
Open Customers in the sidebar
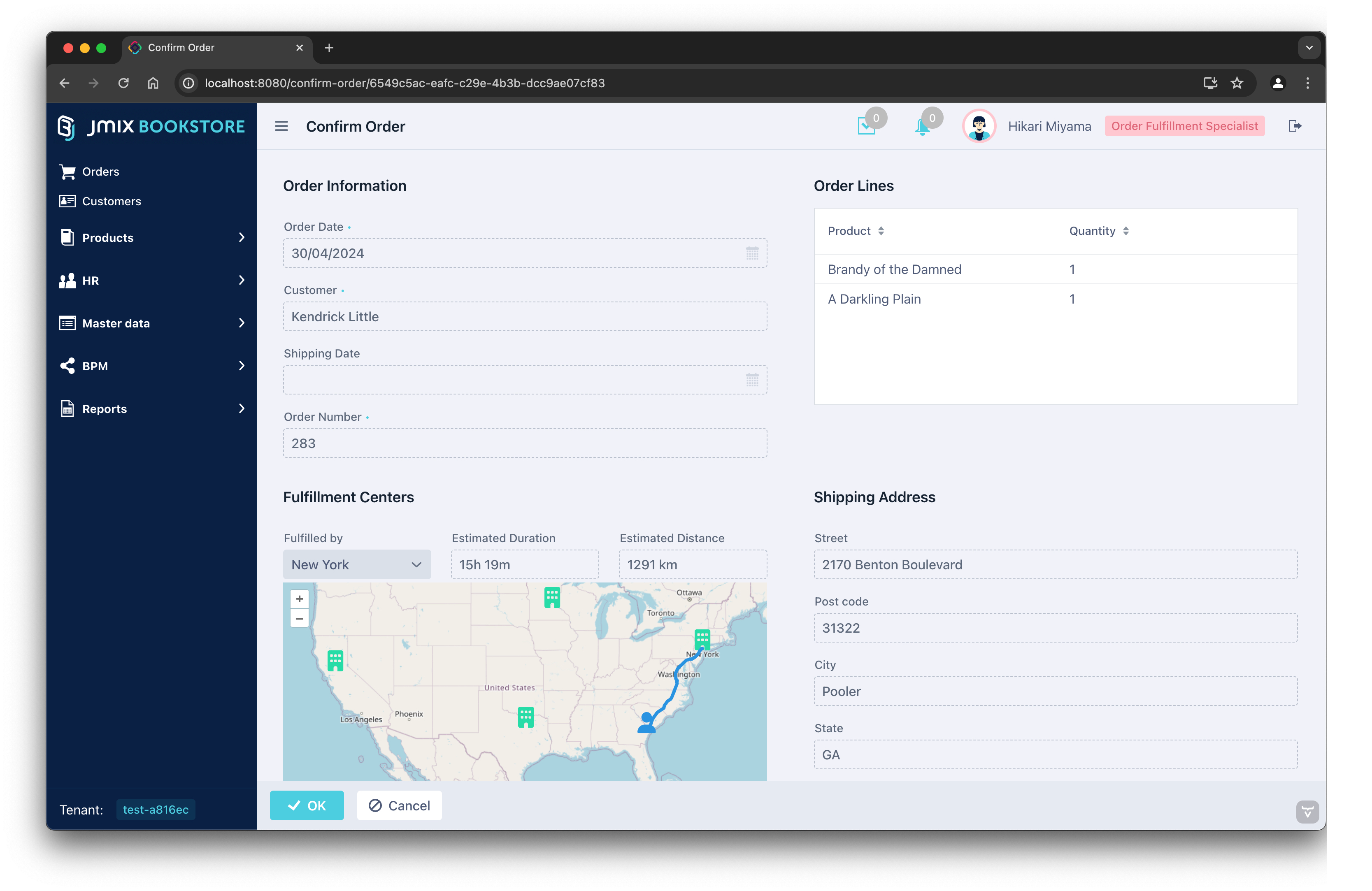(x=111, y=201)
